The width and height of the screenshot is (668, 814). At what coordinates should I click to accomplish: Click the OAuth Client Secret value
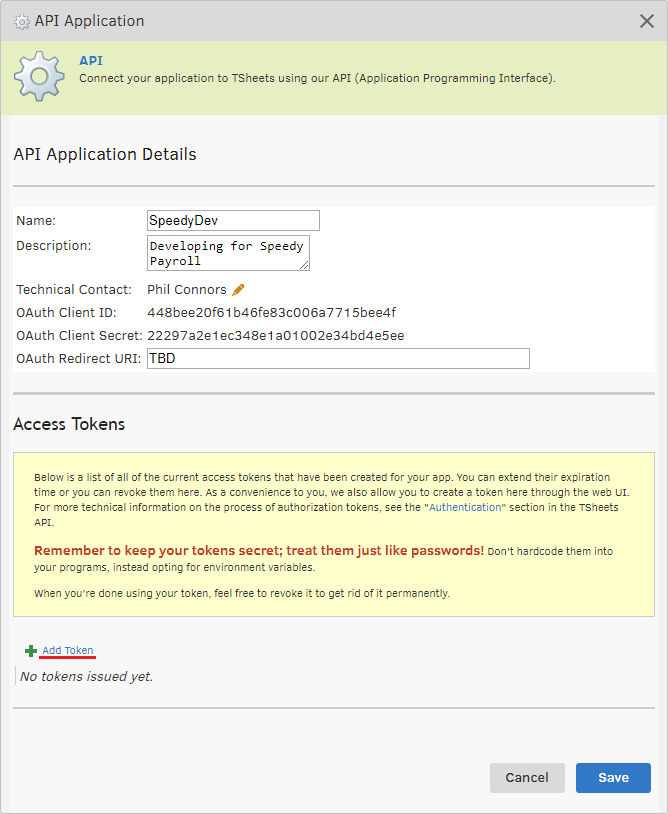point(275,336)
